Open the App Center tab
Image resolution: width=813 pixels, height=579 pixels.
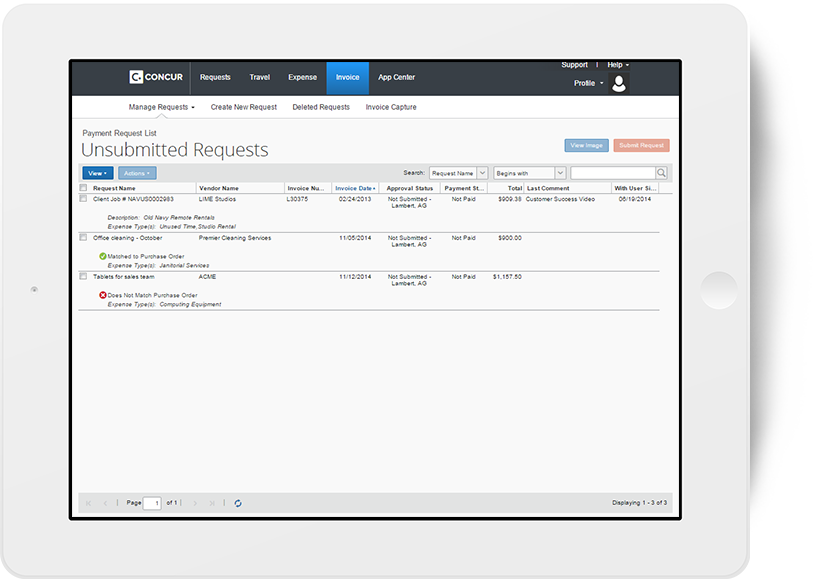396,77
